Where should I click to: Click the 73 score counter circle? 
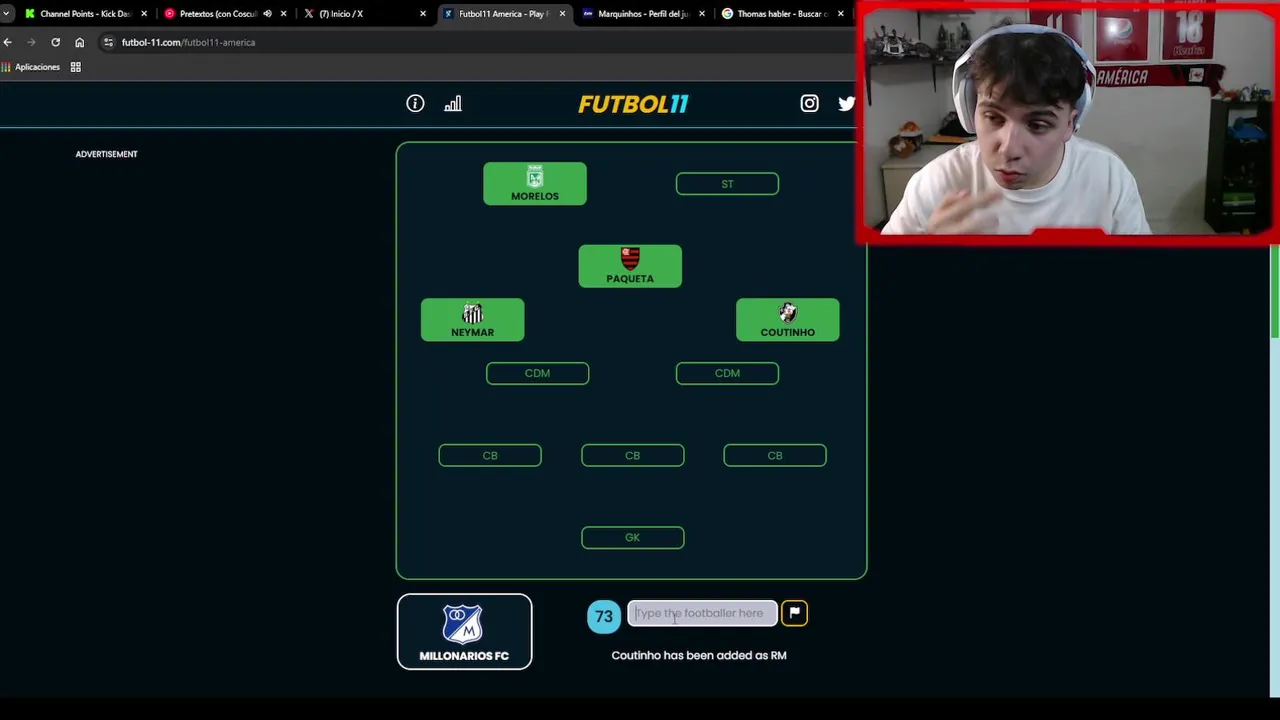click(604, 616)
